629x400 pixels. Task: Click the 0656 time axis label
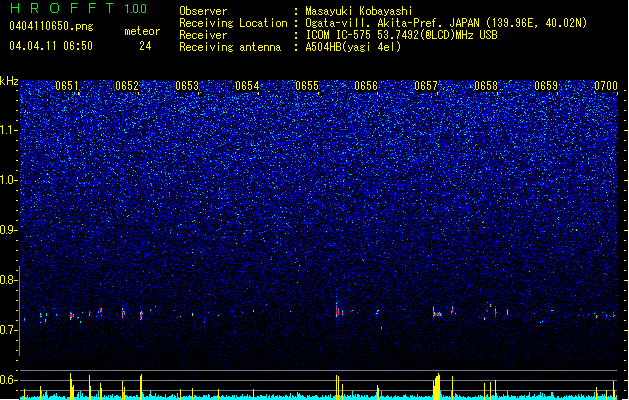(x=366, y=86)
